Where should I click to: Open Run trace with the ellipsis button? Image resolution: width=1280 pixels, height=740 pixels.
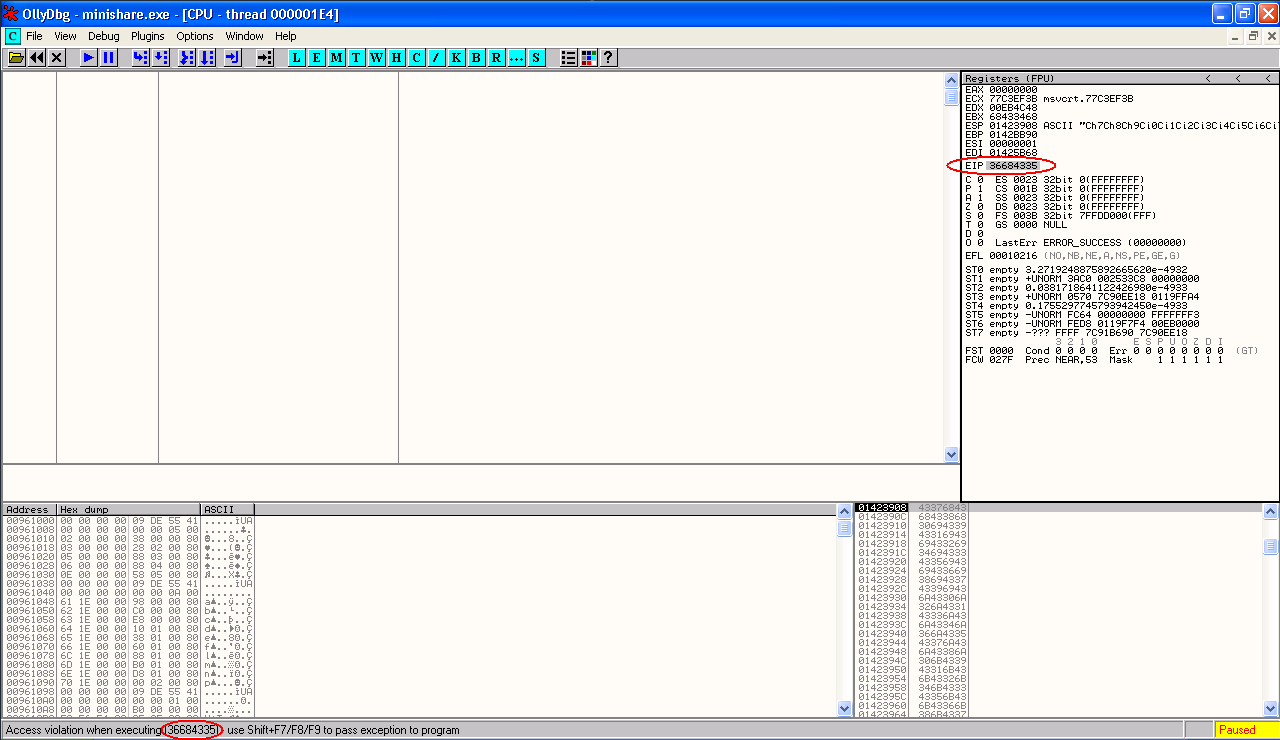517,58
